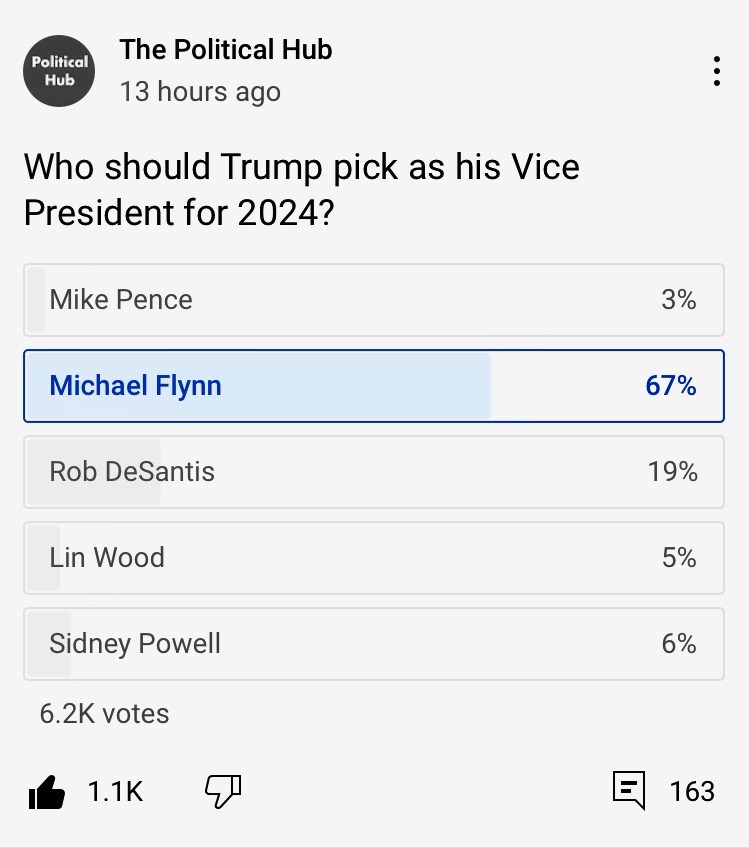Like the poll with thumbs-up icon
The image size is (749, 848).
pyautogui.click(x=47, y=792)
